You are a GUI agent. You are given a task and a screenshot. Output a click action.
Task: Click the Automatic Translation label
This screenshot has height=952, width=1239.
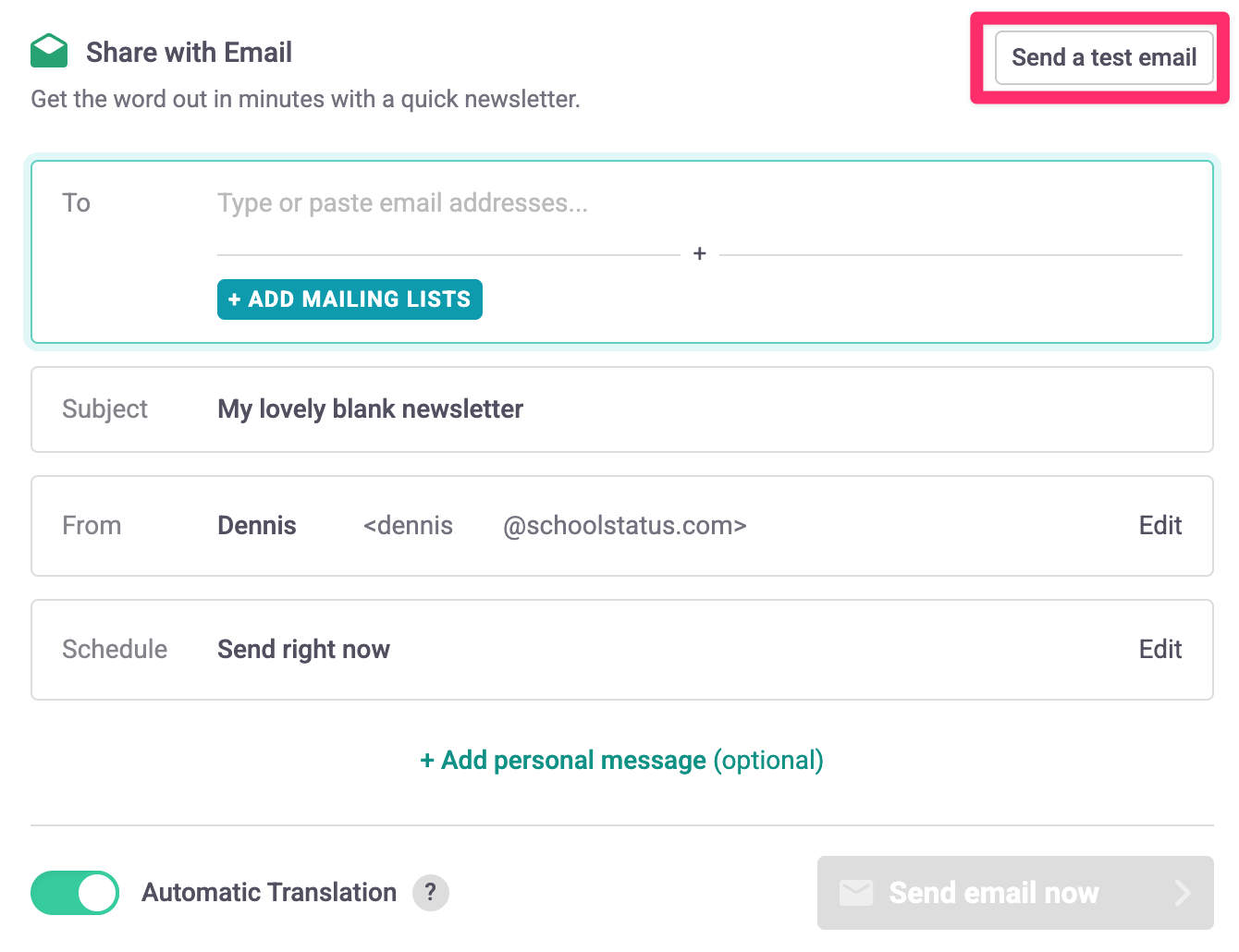(x=269, y=893)
